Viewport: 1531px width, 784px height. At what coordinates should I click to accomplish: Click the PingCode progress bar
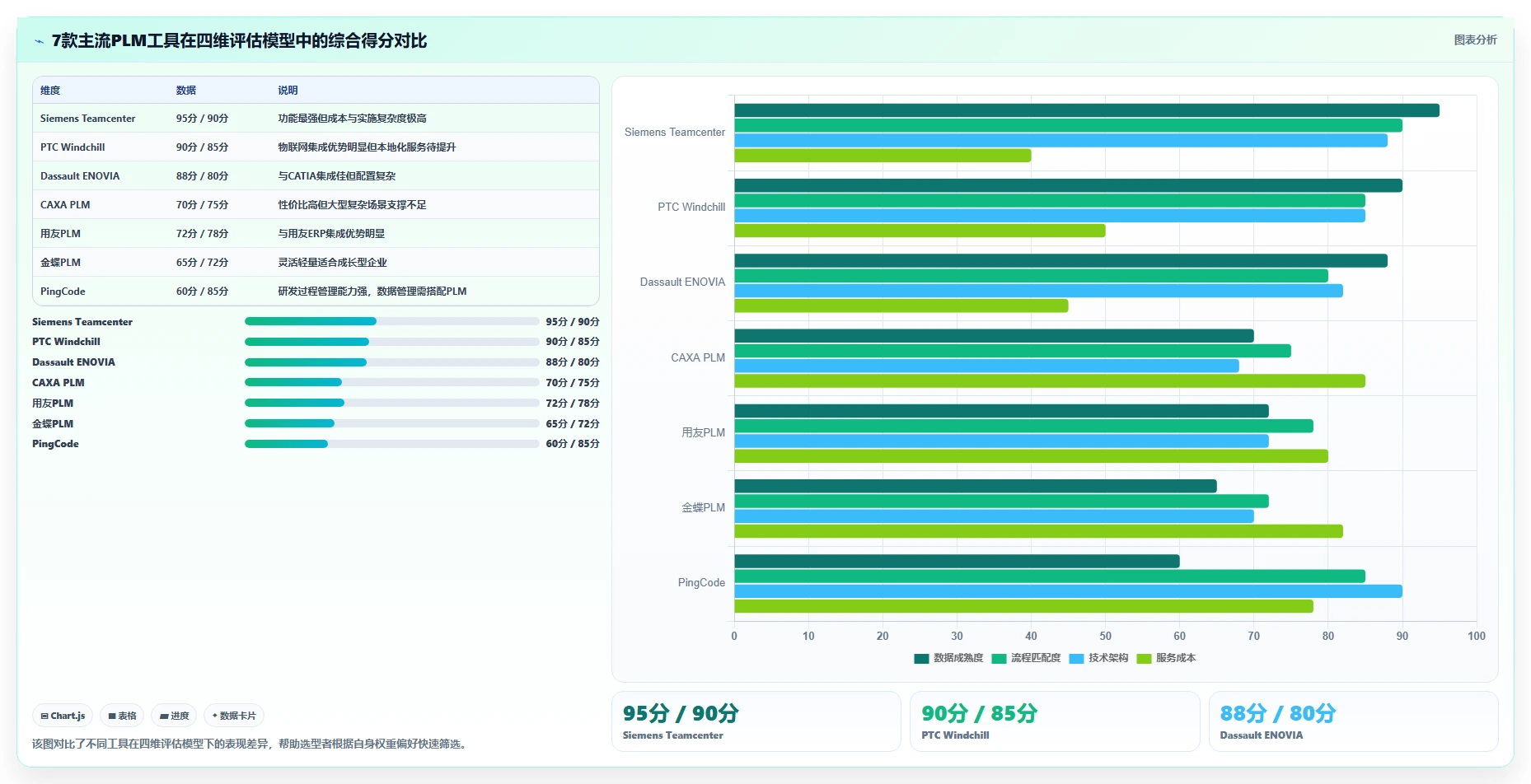tap(391, 444)
